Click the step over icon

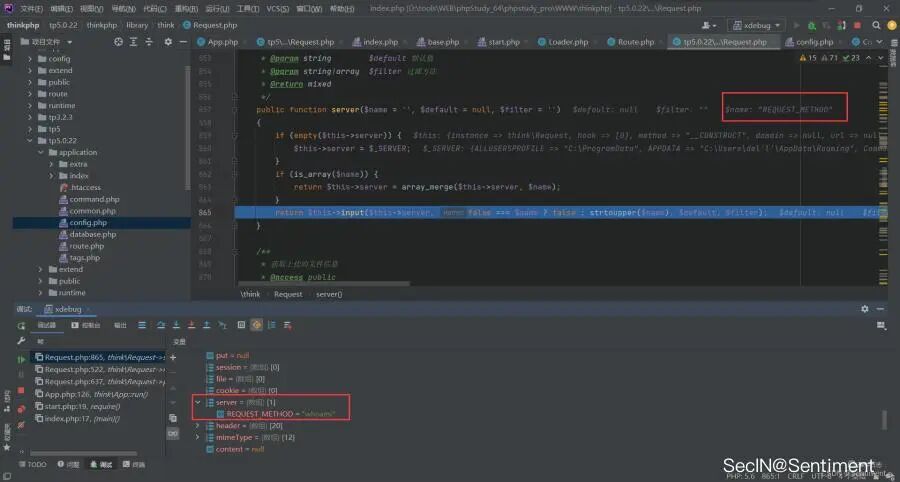[161, 325]
